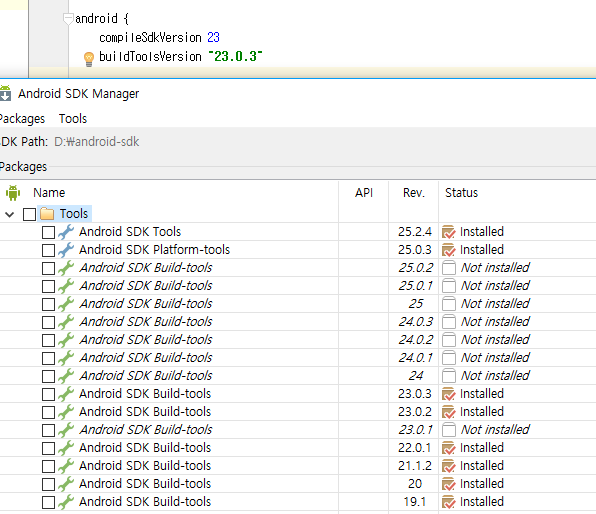Check Build-tools rev 25 checkbox

(48, 304)
